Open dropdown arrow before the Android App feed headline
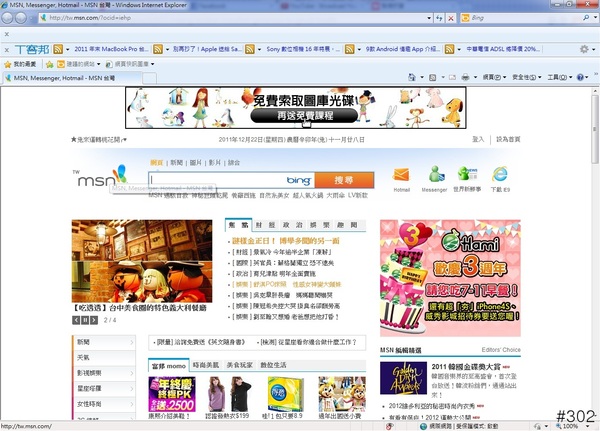 [359, 49]
